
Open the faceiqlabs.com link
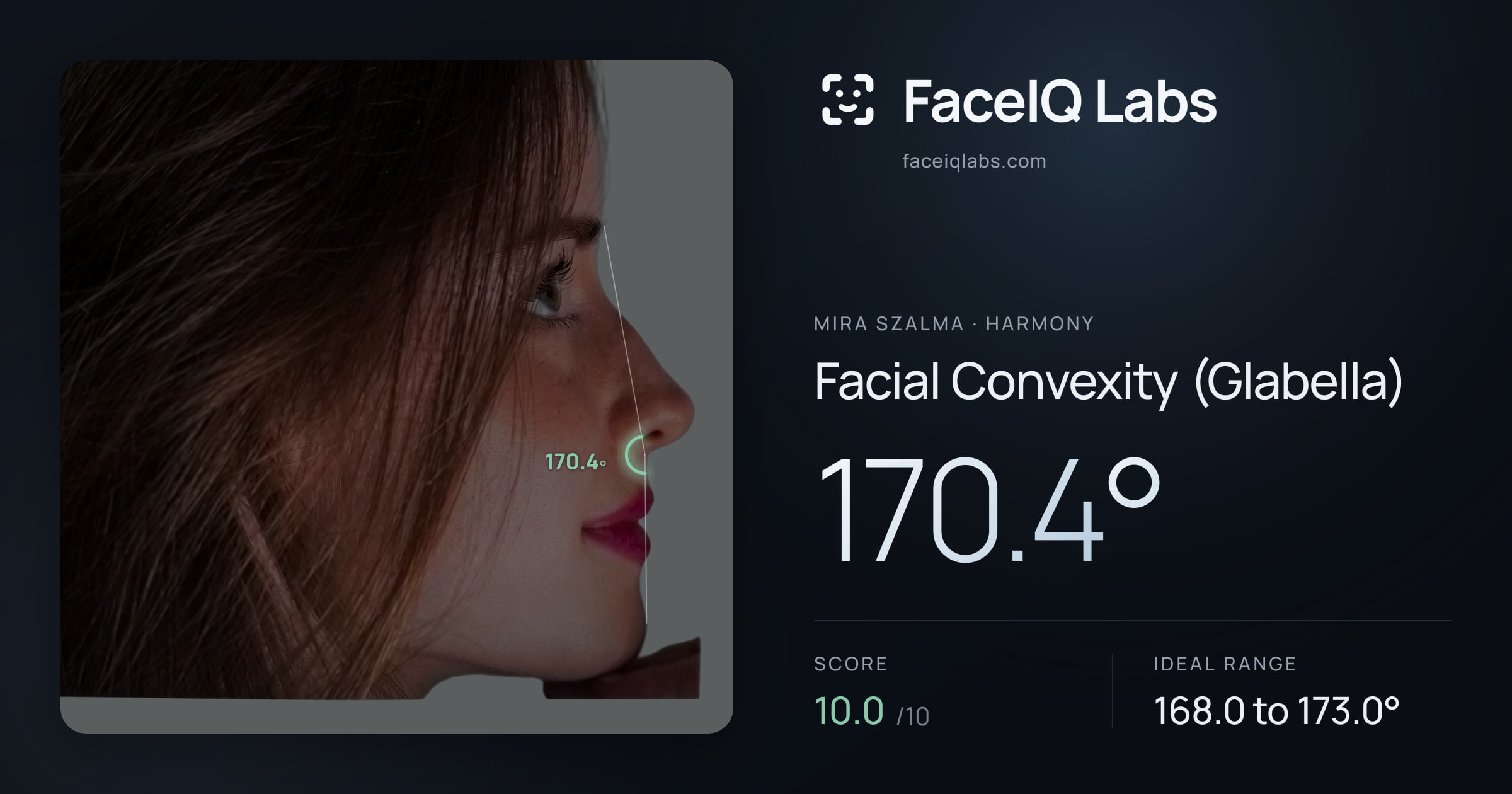974,161
